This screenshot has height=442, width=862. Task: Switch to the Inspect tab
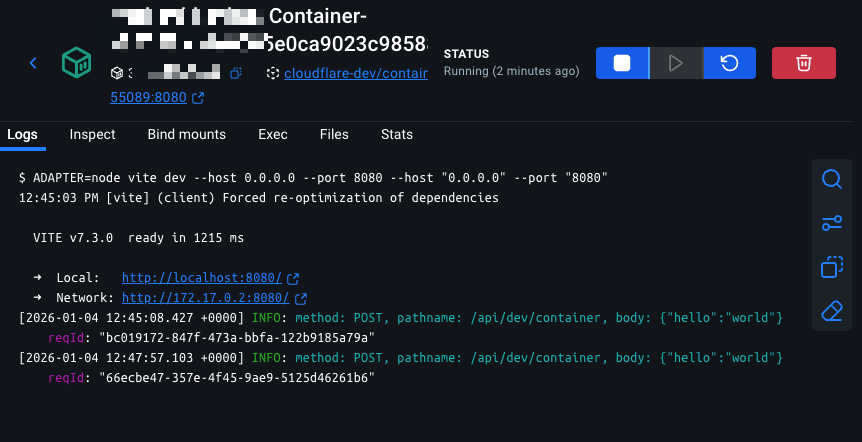point(92,134)
